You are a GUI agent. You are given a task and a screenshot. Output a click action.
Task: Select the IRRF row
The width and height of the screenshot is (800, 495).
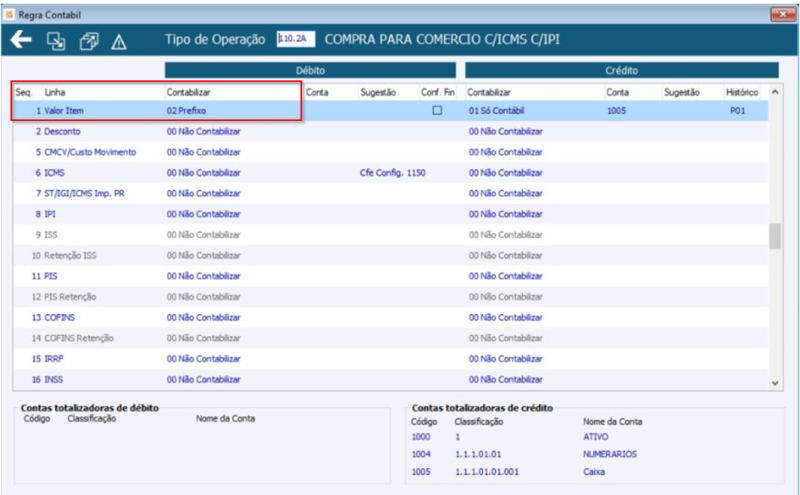coord(391,359)
